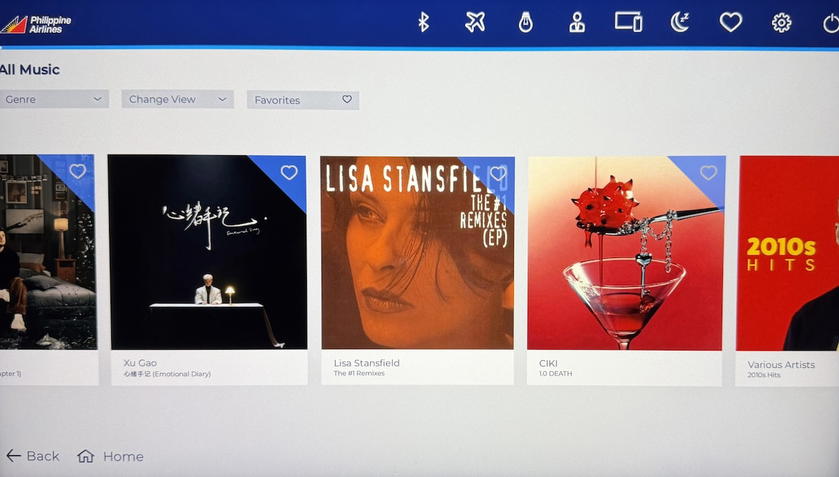
Task: Favorite the CIKI 1.0 DEATH album heart
Action: (708, 172)
